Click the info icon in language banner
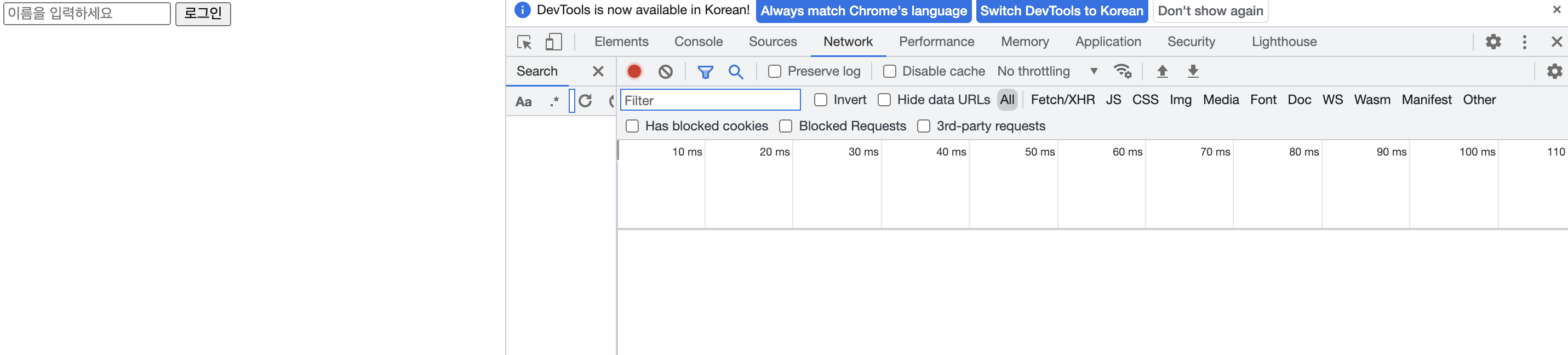 (x=522, y=10)
